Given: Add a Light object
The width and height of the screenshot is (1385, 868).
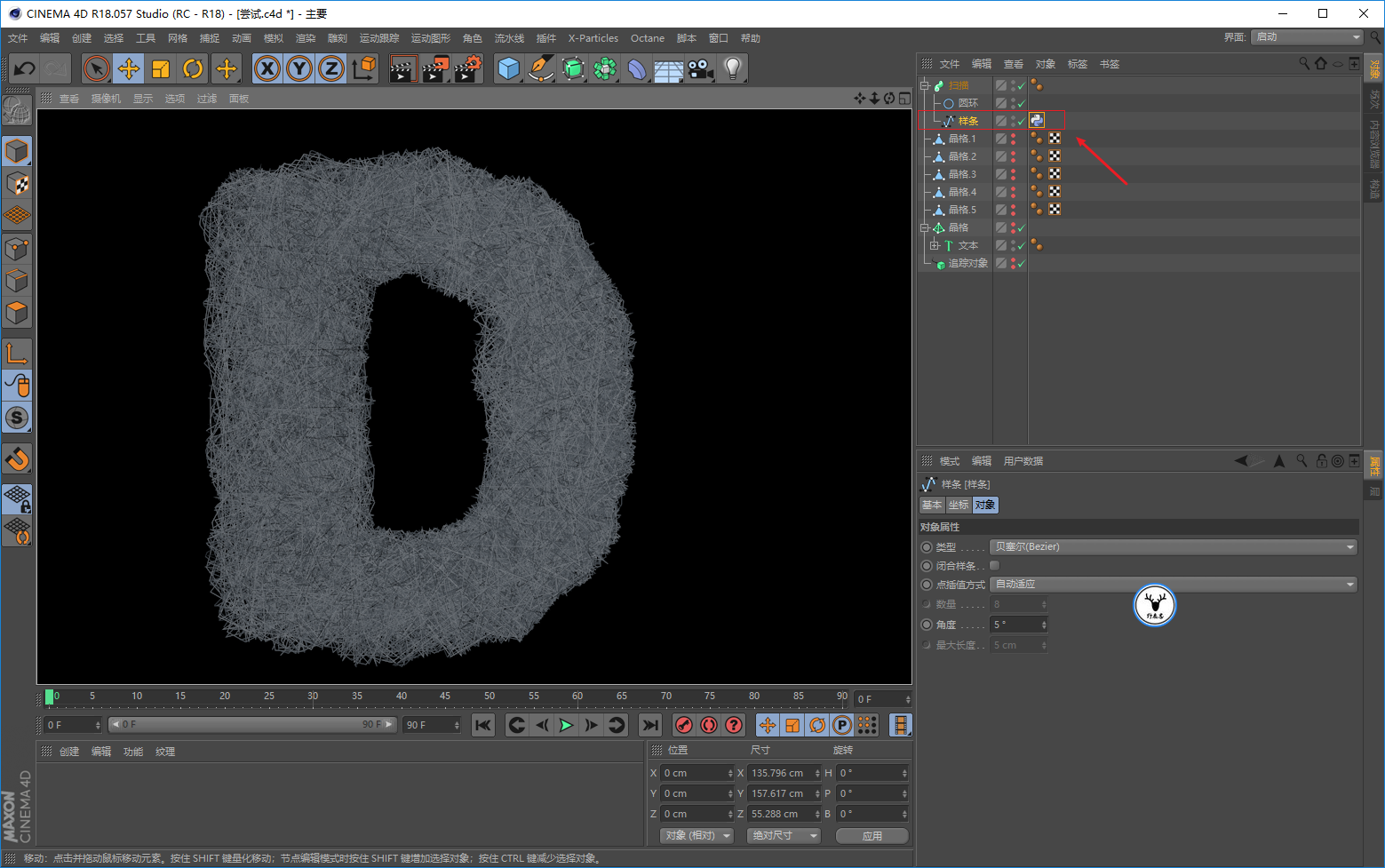Looking at the screenshot, I should pos(733,68).
